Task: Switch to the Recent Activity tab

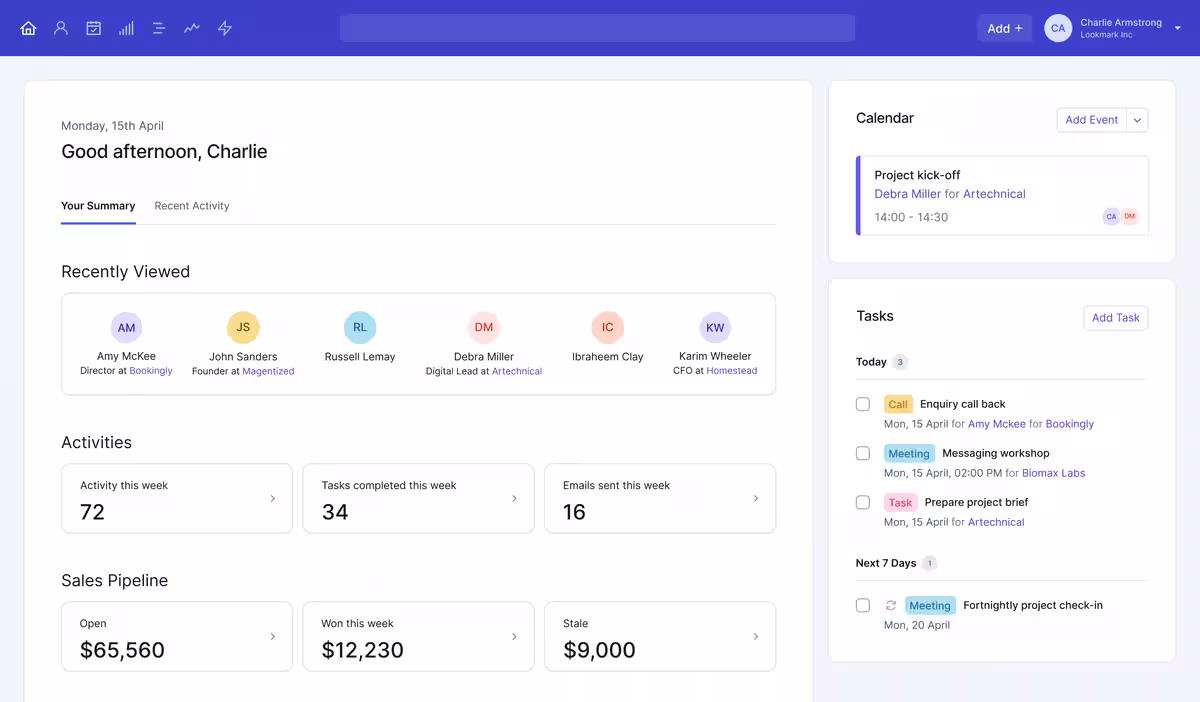Action: pos(192,206)
